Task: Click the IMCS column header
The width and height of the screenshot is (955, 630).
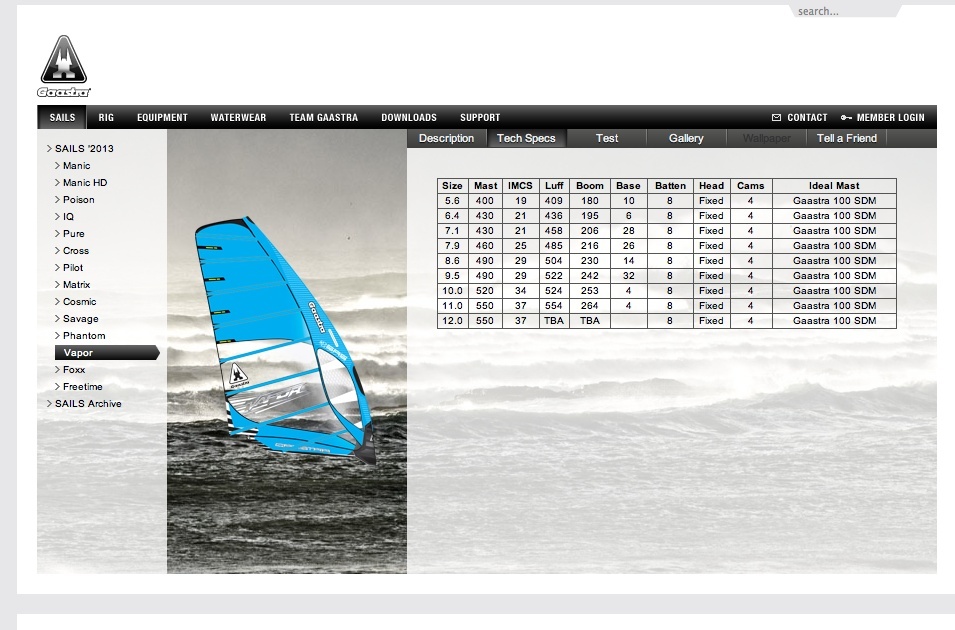Action: pyautogui.click(x=520, y=186)
